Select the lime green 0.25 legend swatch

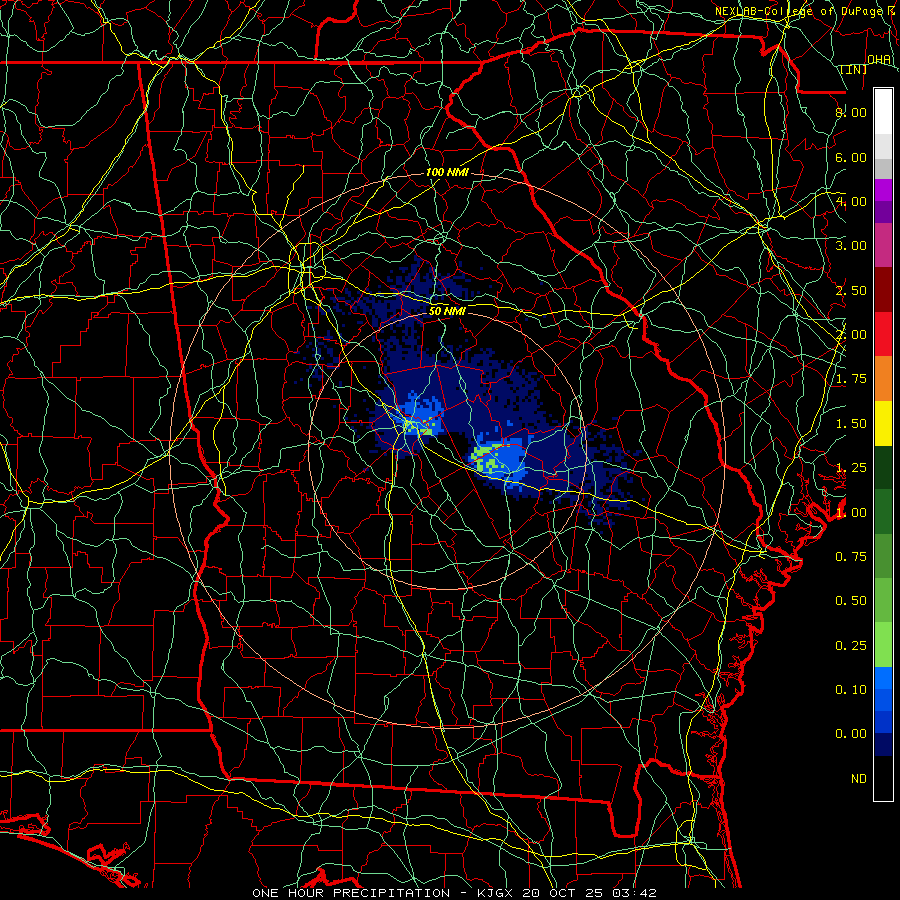tap(883, 645)
